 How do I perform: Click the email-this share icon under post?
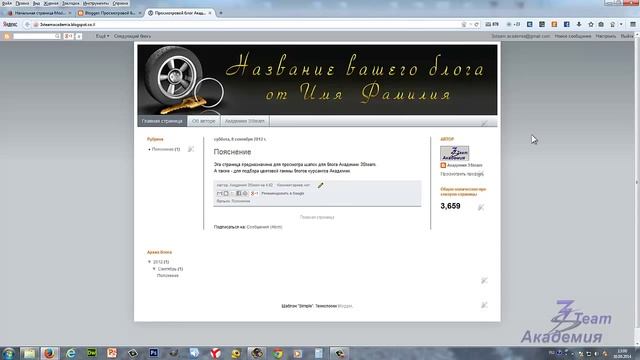[x=219, y=193]
